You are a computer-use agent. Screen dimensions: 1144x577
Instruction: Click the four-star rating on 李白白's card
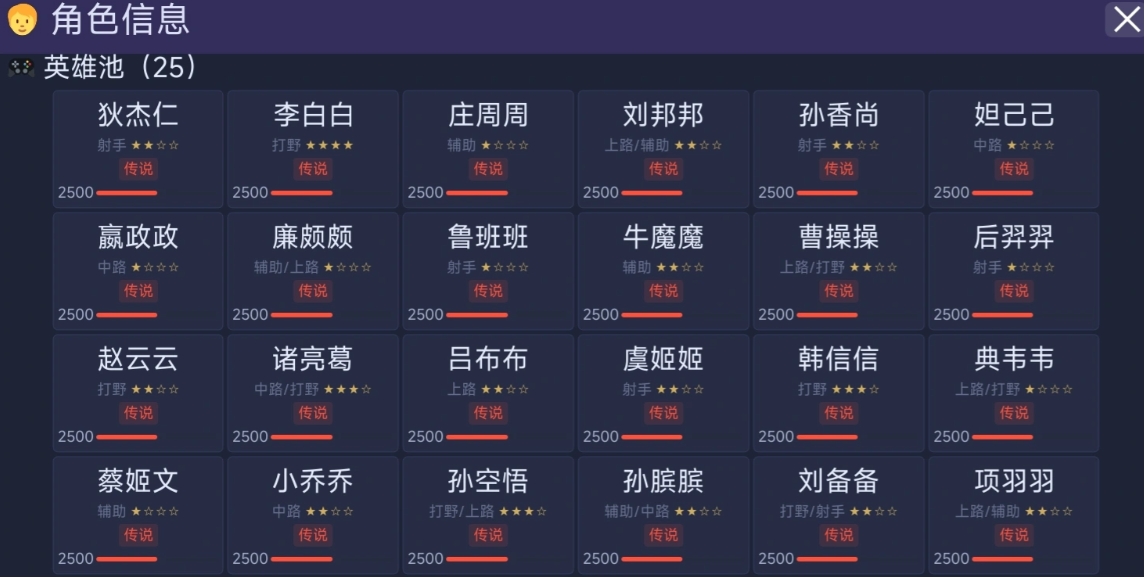tap(329, 145)
